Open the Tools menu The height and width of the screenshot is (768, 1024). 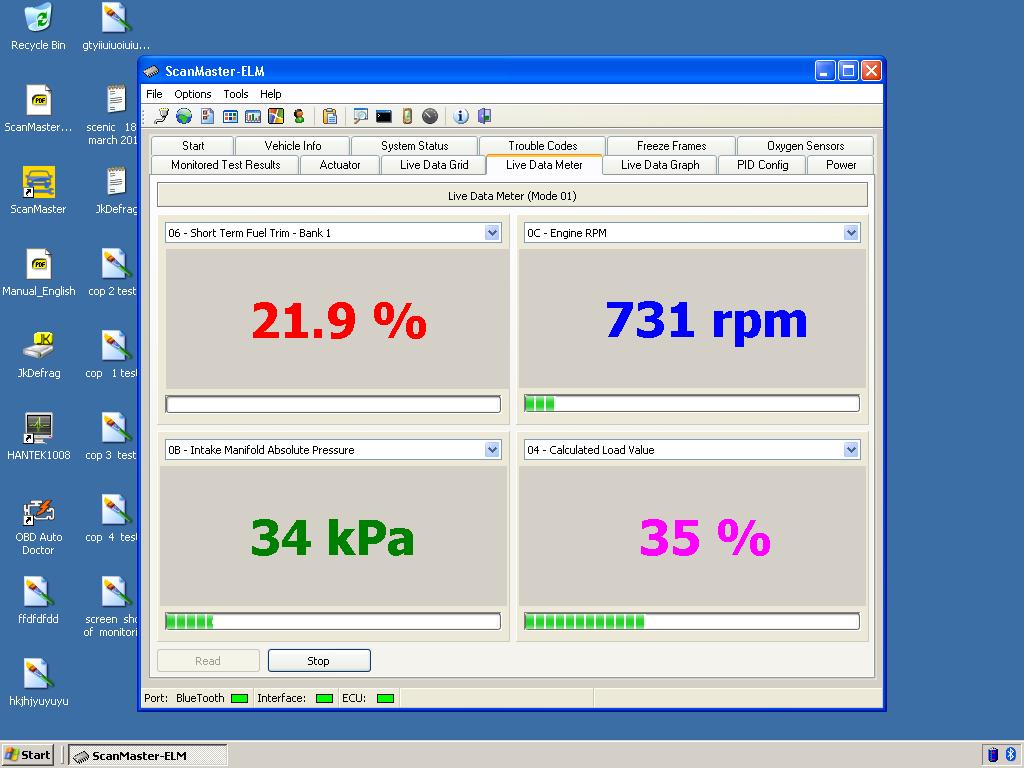pyautogui.click(x=236, y=94)
